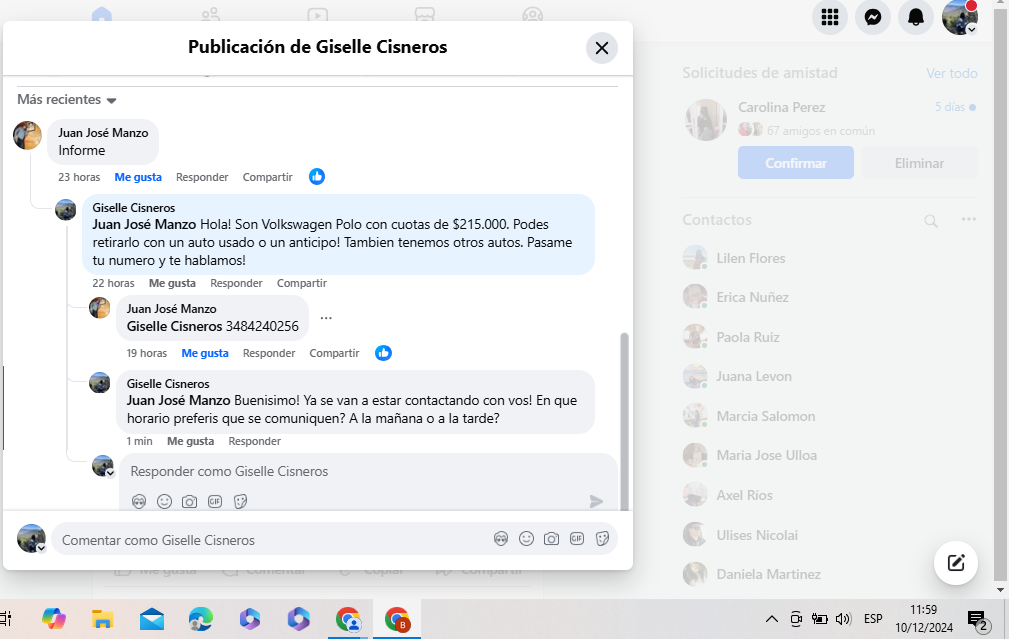
Task: Open the Facebook apps grid menu
Action: point(829,17)
